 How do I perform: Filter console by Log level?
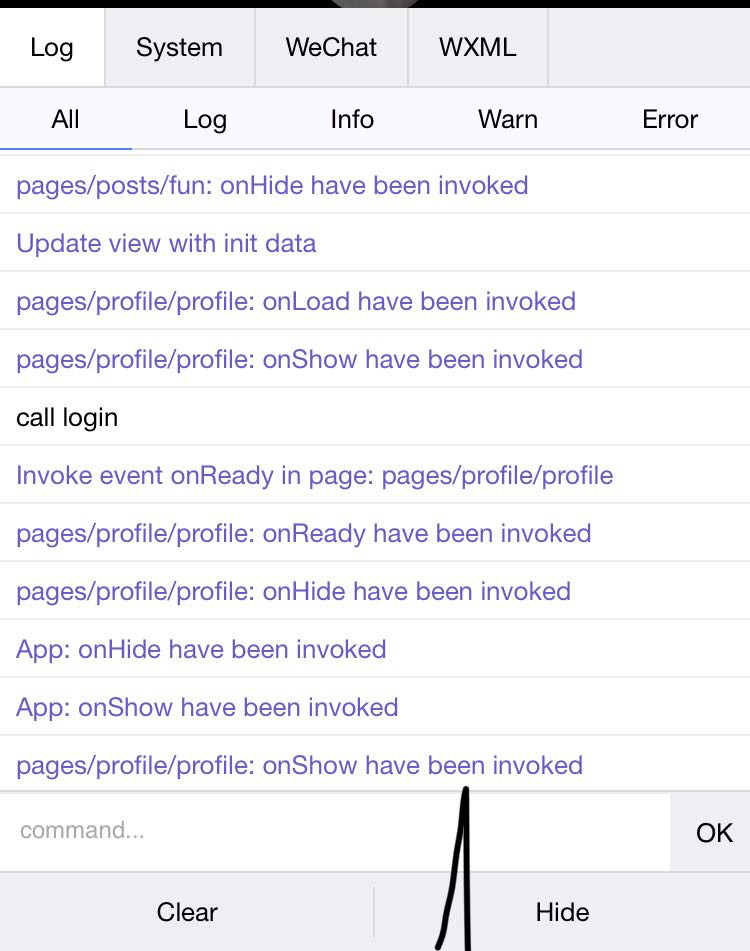tap(205, 120)
